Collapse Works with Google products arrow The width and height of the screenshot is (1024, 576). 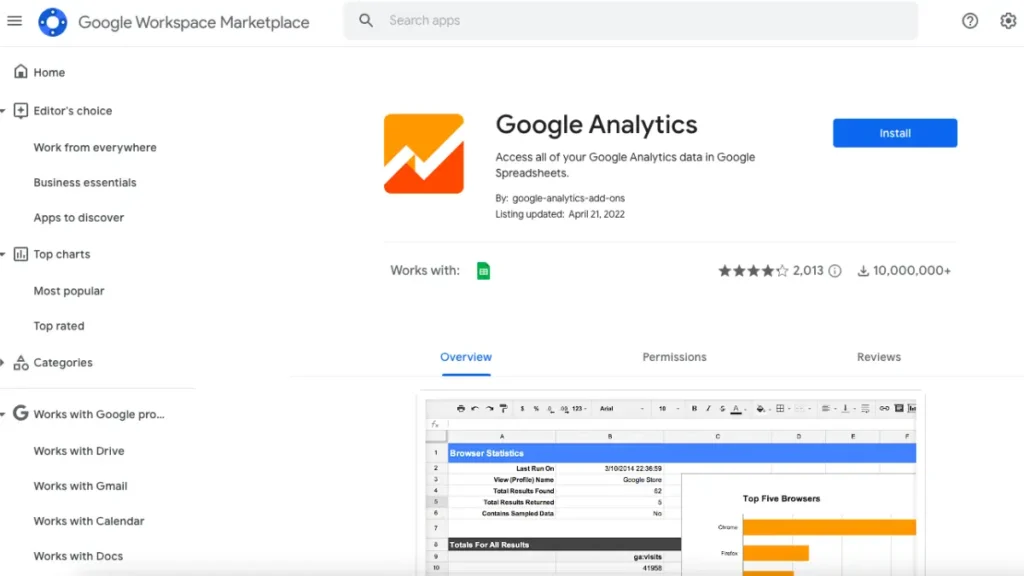(x=3, y=415)
